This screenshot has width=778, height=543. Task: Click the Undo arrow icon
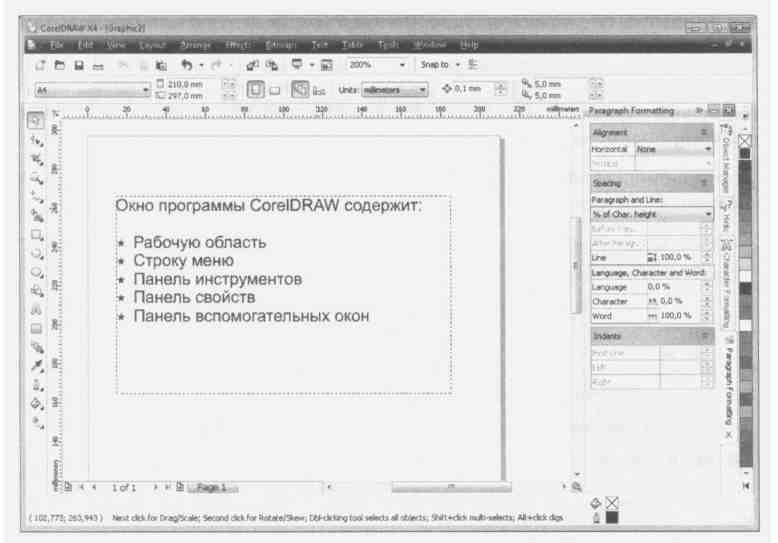(187, 65)
